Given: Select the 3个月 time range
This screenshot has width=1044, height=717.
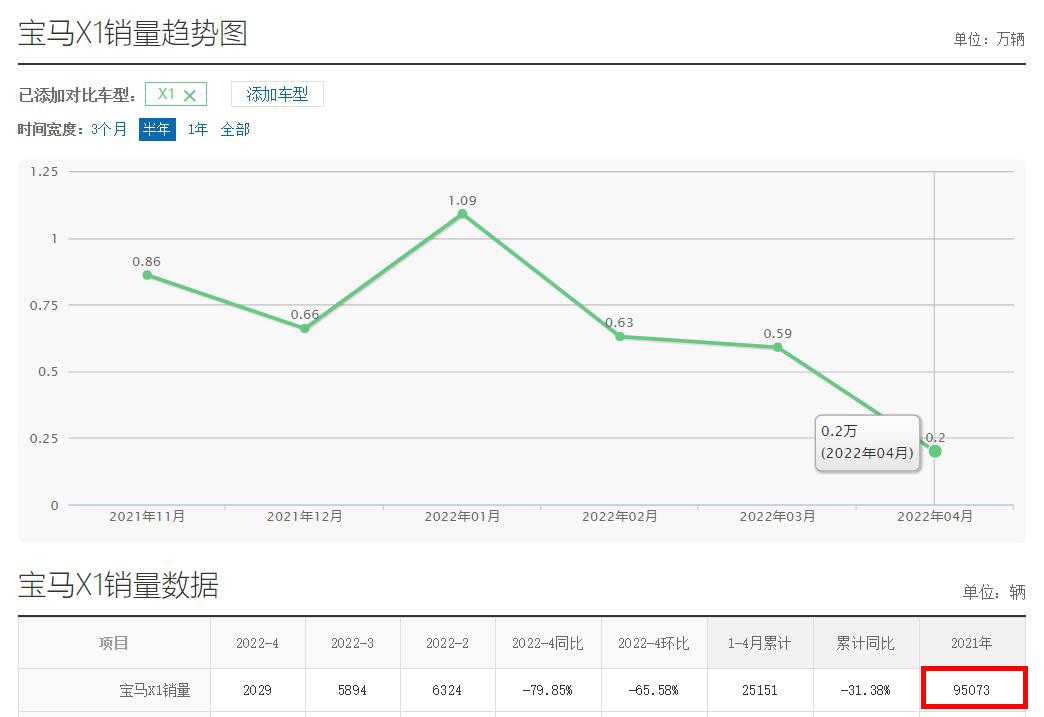Looking at the screenshot, I should coord(109,129).
